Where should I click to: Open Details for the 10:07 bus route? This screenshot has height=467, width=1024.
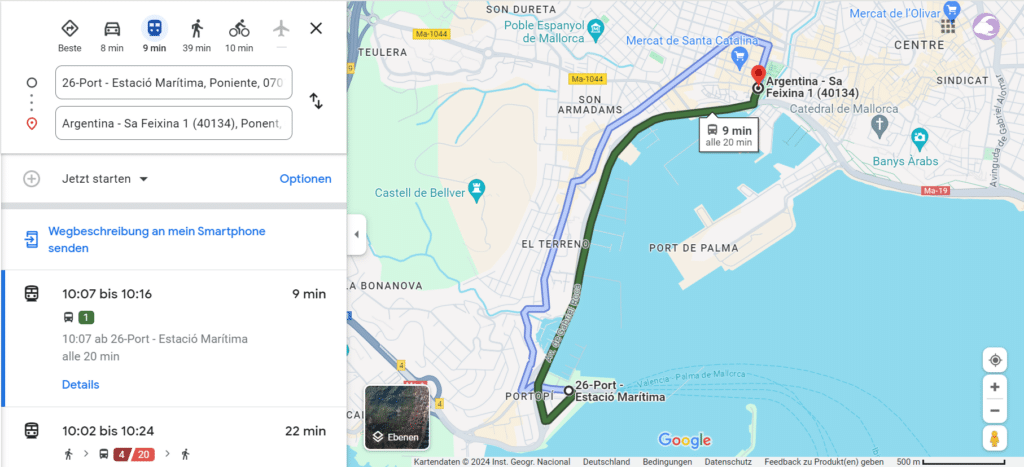point(80,385)
